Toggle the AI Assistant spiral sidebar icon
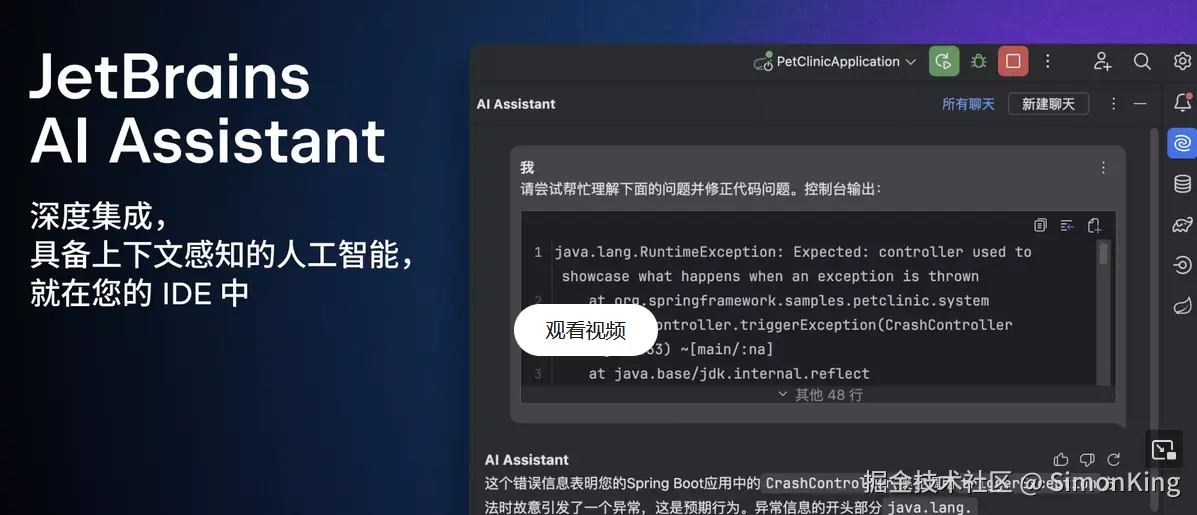The height and width of the screenshot is (515, 1197). [1182, 143]
